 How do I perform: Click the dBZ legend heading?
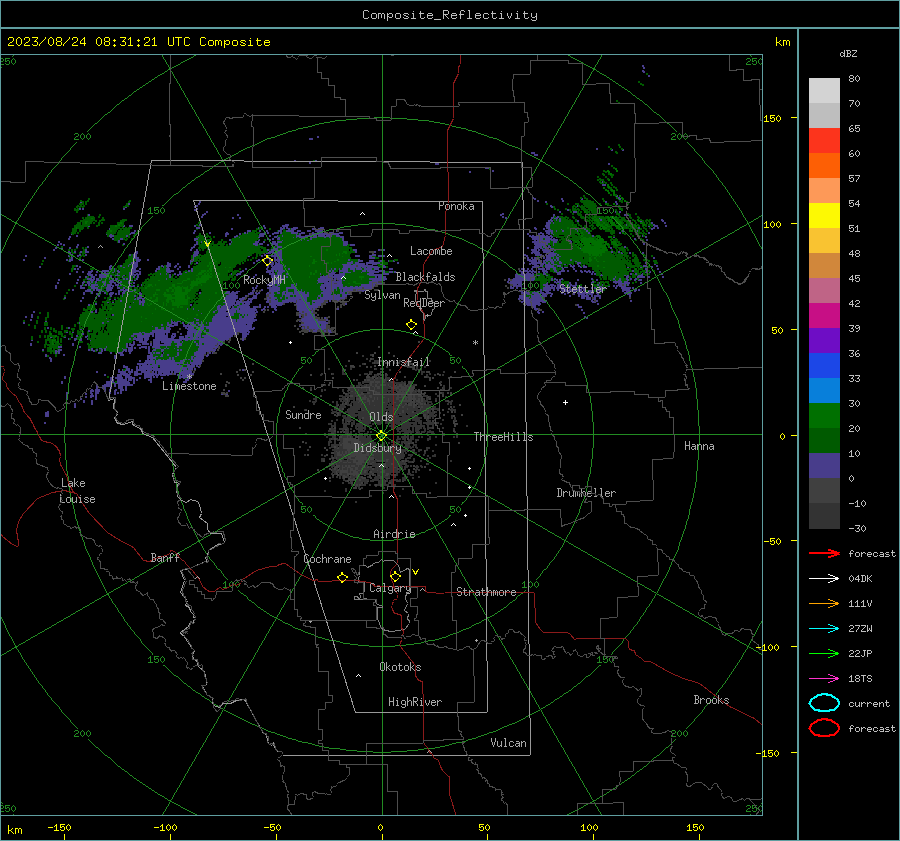[848, 54]
